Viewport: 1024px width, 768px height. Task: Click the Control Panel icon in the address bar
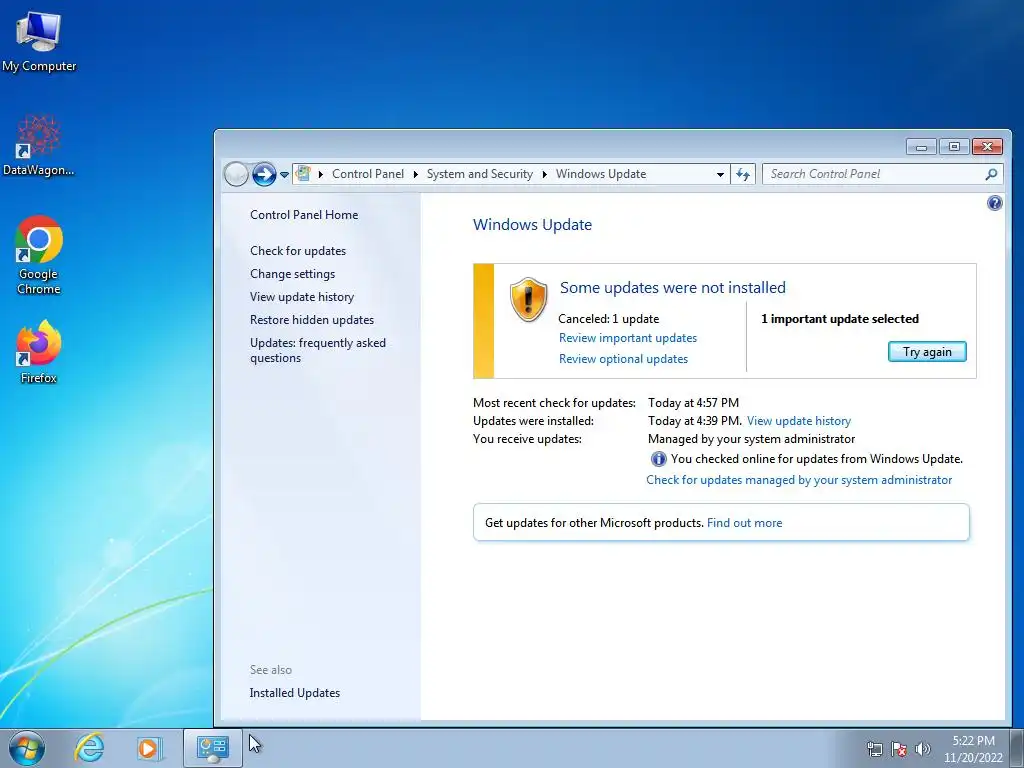(x=303, y=174)
